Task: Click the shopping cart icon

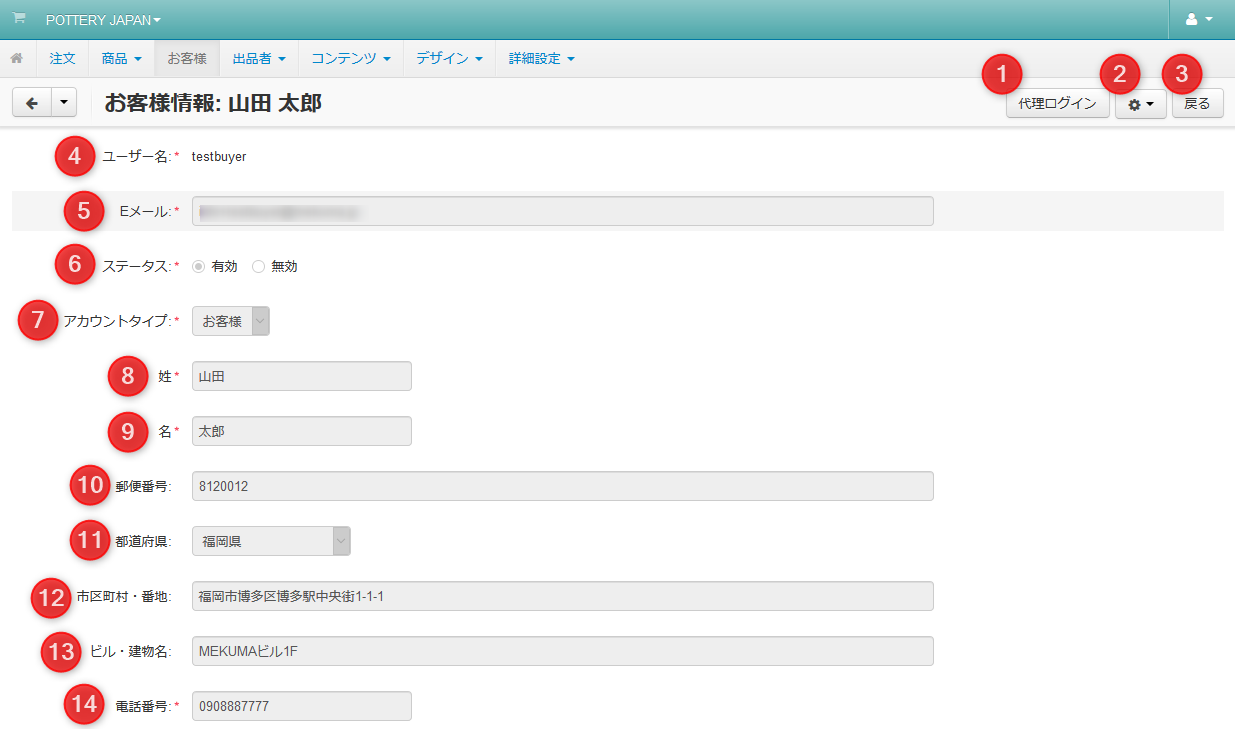Action: 19,20
